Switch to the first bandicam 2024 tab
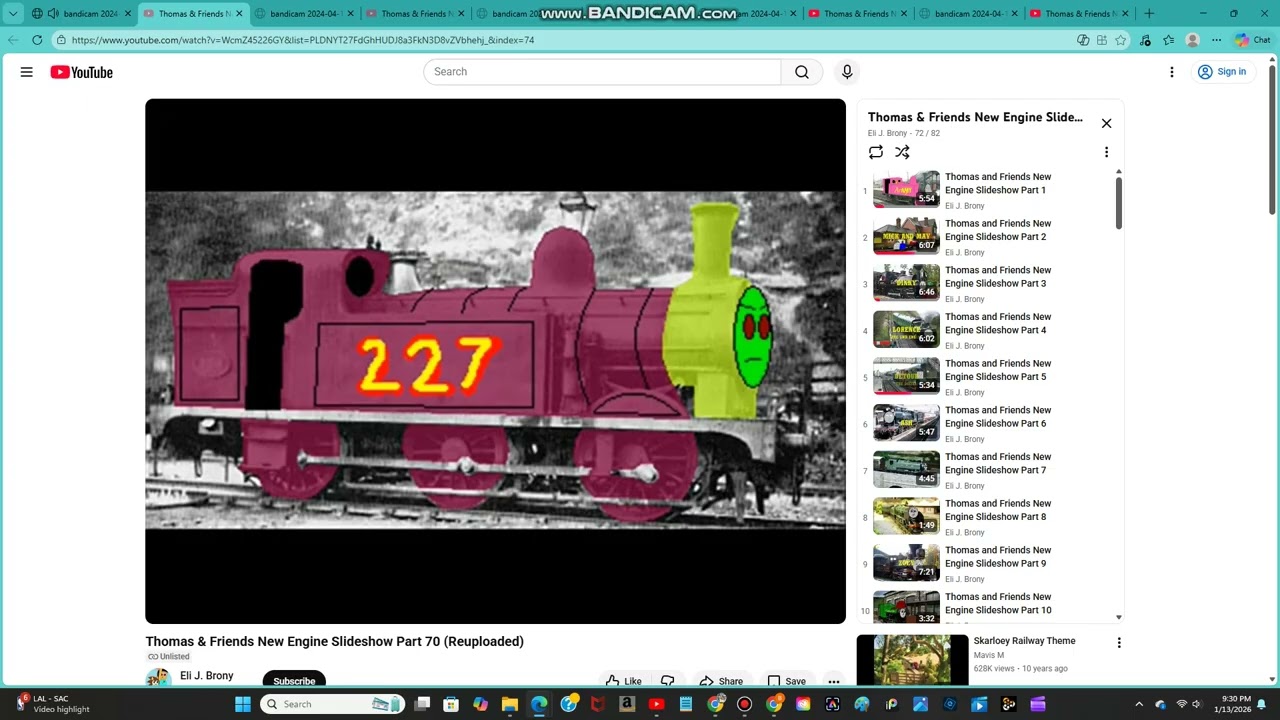 click(84, 14)
